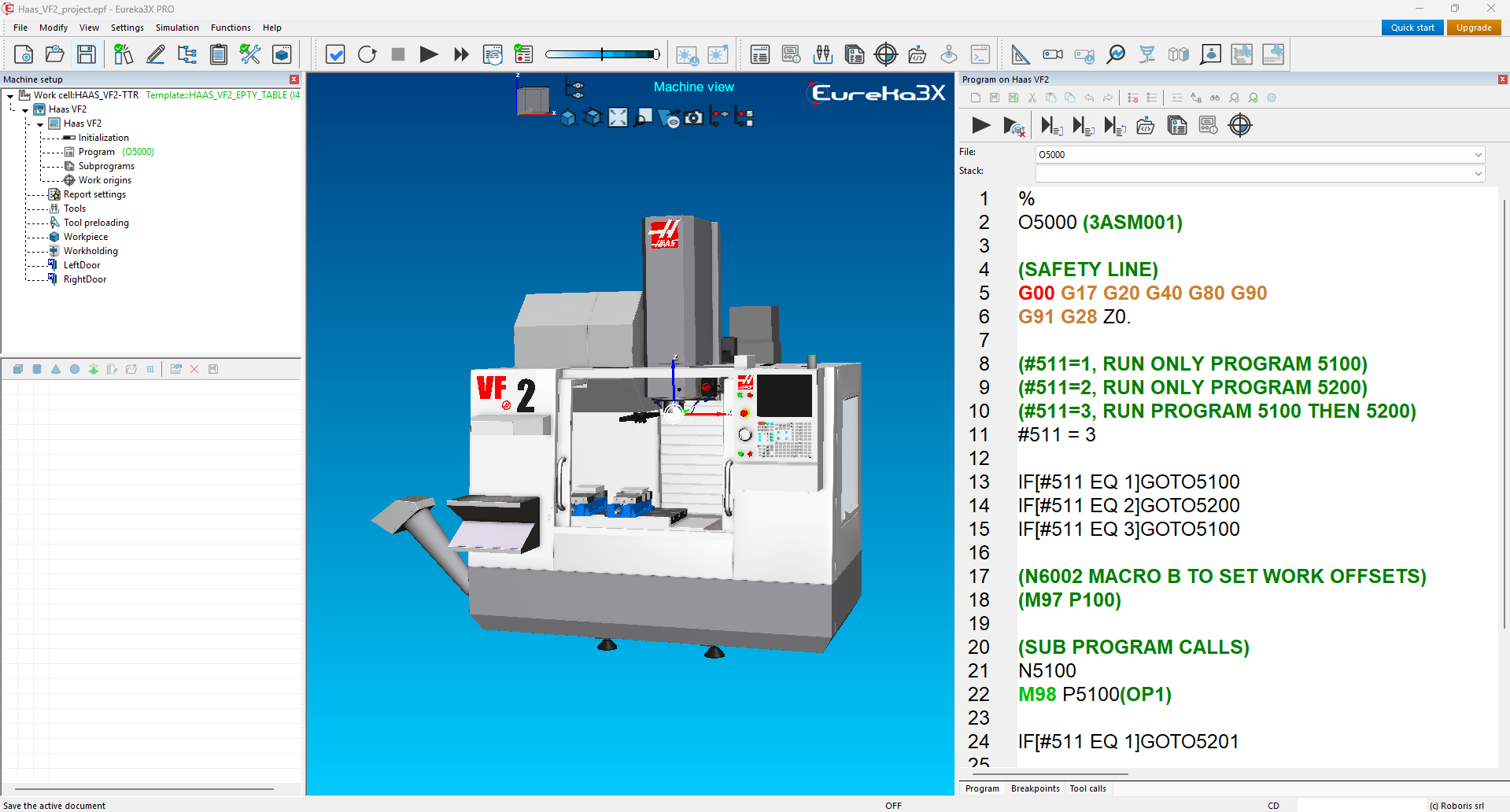Toggle the collision points visibility icon

719,117
